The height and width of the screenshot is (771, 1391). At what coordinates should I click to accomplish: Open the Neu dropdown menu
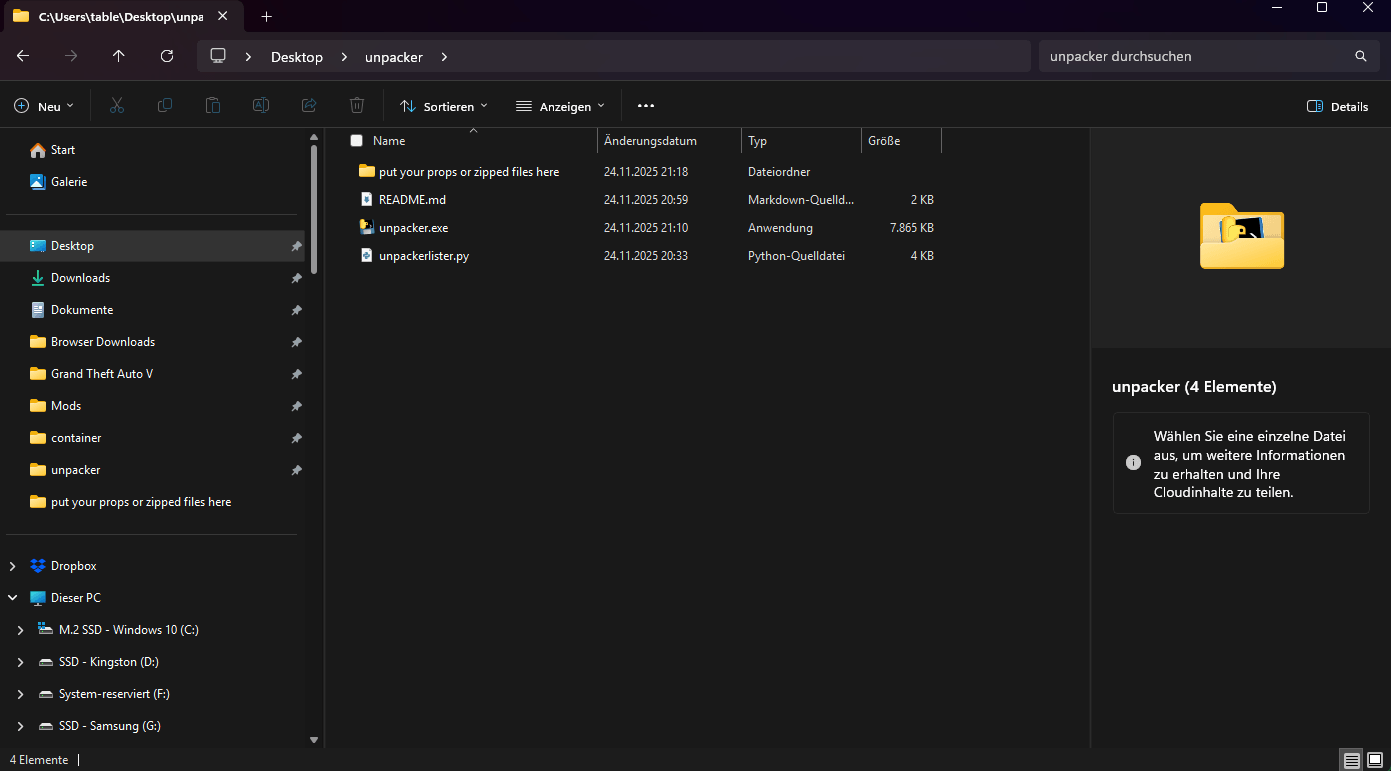pyautogui.click(x=44, y=106)
